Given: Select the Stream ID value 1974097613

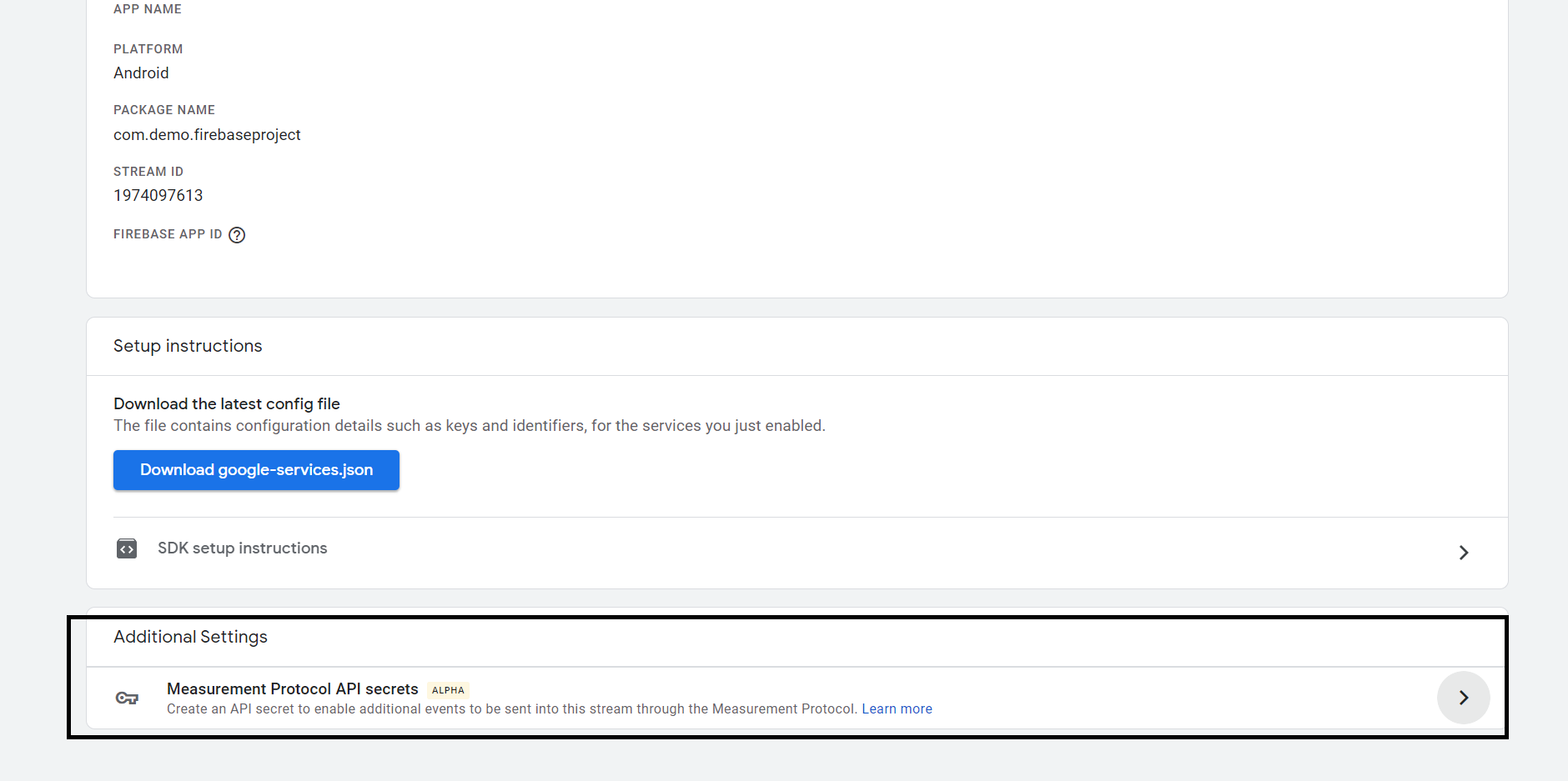Looking at the screenshot, I should (158, 195).
